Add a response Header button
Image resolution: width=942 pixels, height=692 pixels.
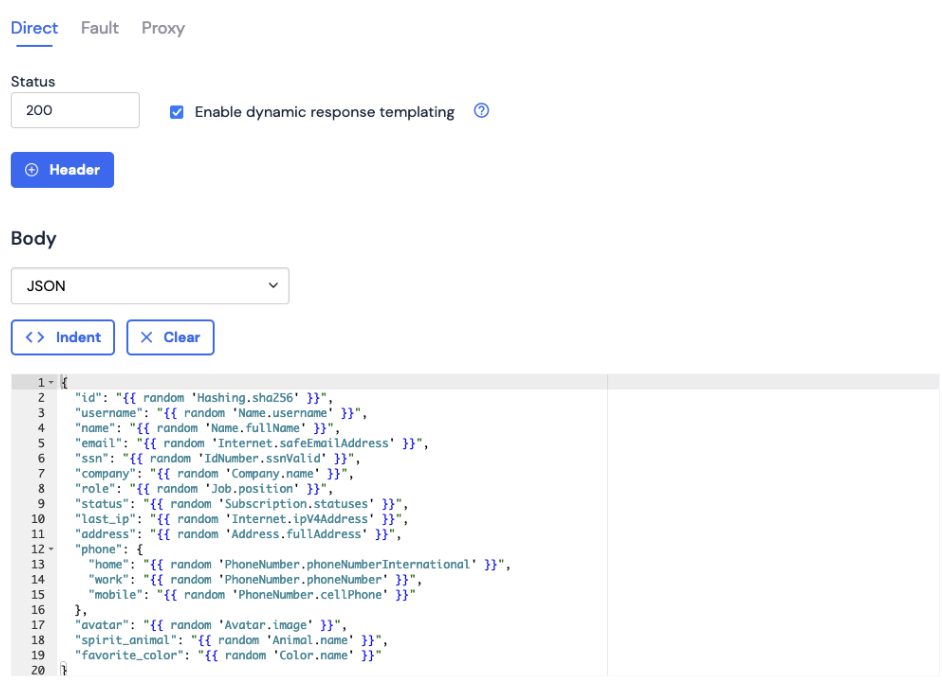coord(62,170)
